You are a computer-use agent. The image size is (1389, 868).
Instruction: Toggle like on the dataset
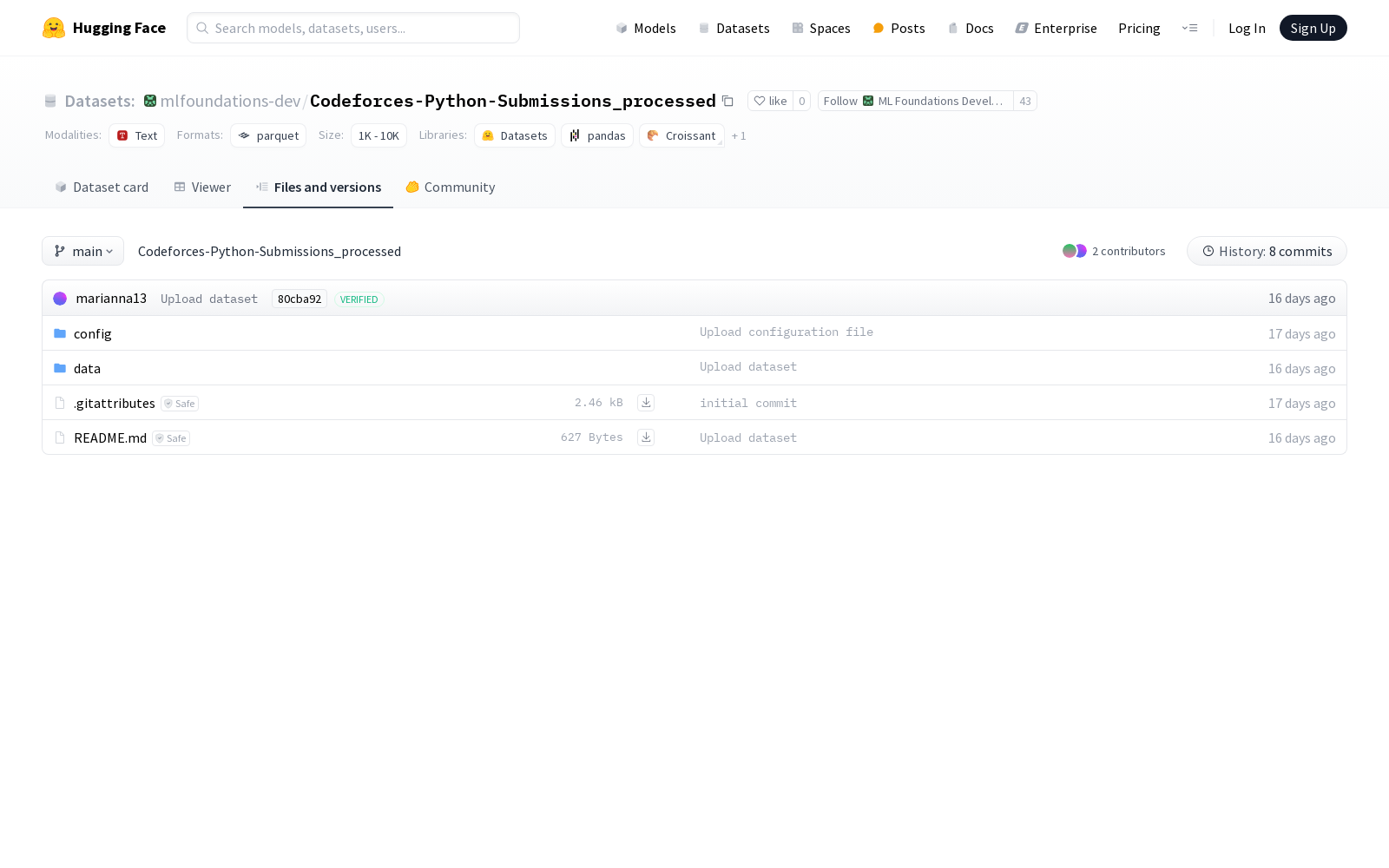coord(771,101)
